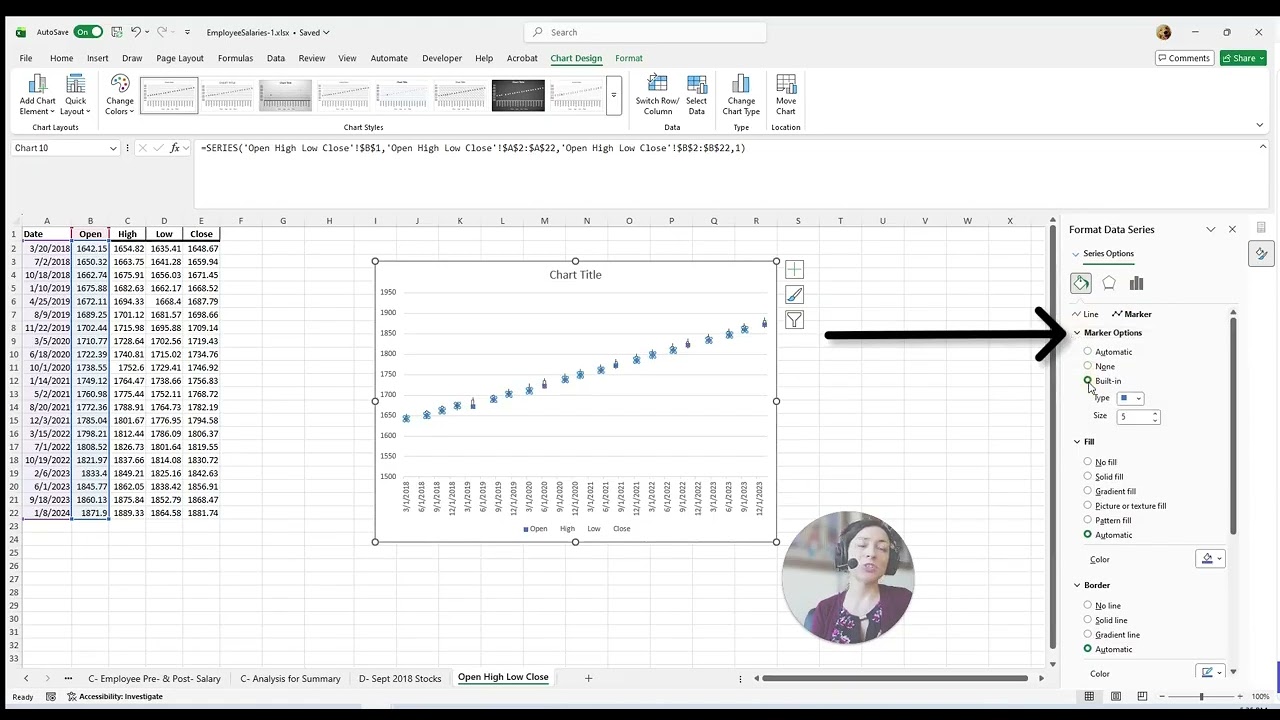
Task: Collapse the ribbon with chevron
Action: point(1260,125)
